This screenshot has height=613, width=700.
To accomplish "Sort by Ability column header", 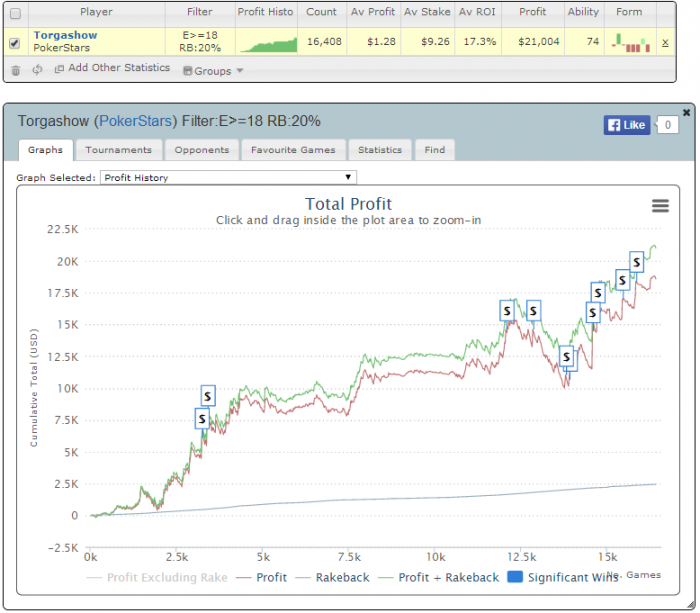I will click(x=583, y=12).
